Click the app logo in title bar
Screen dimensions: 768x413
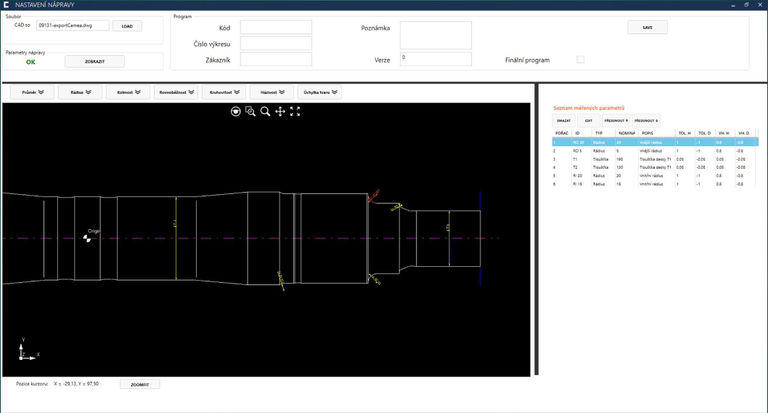[x=7, y=5]
